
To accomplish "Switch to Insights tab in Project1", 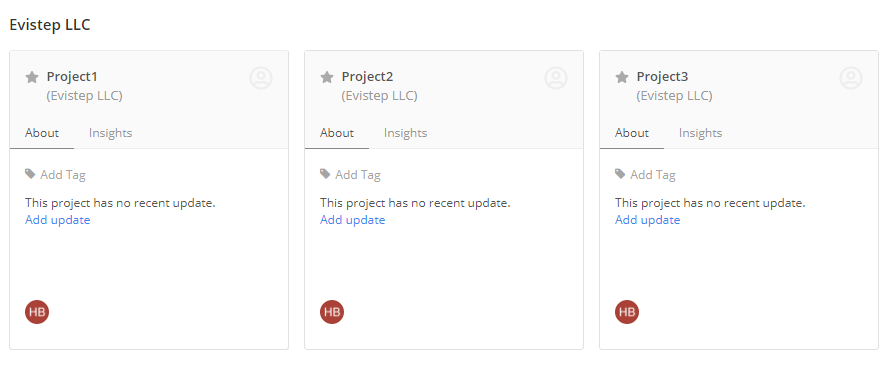I will [x=111, y=133].
